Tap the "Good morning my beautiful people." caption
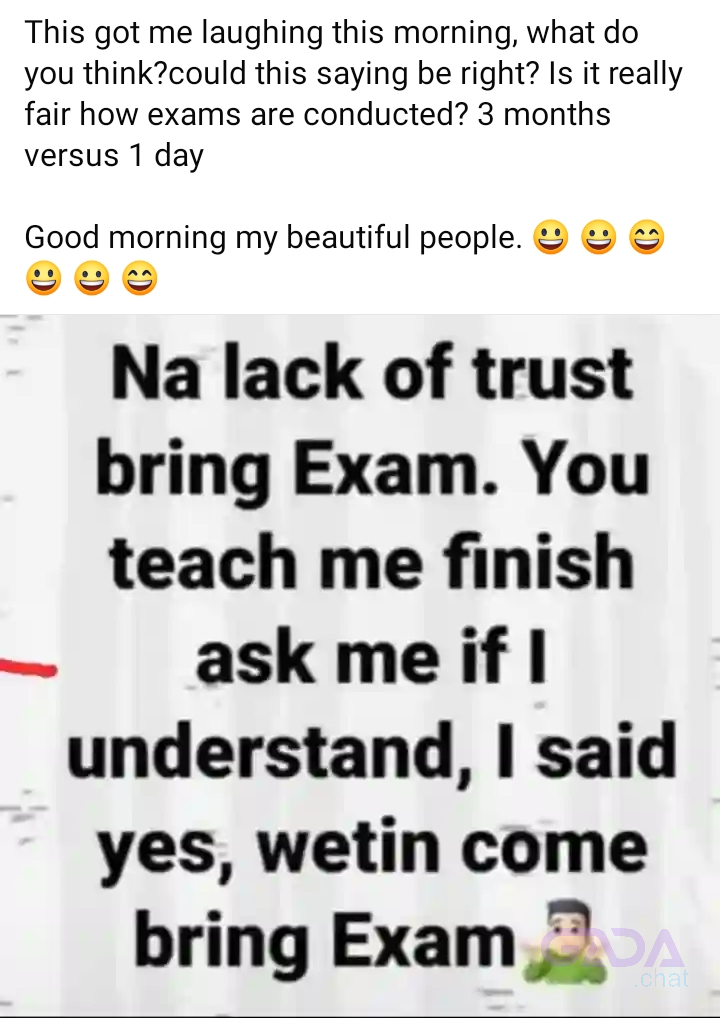Screen dimensions: 720x1018 tap(273, 238)
